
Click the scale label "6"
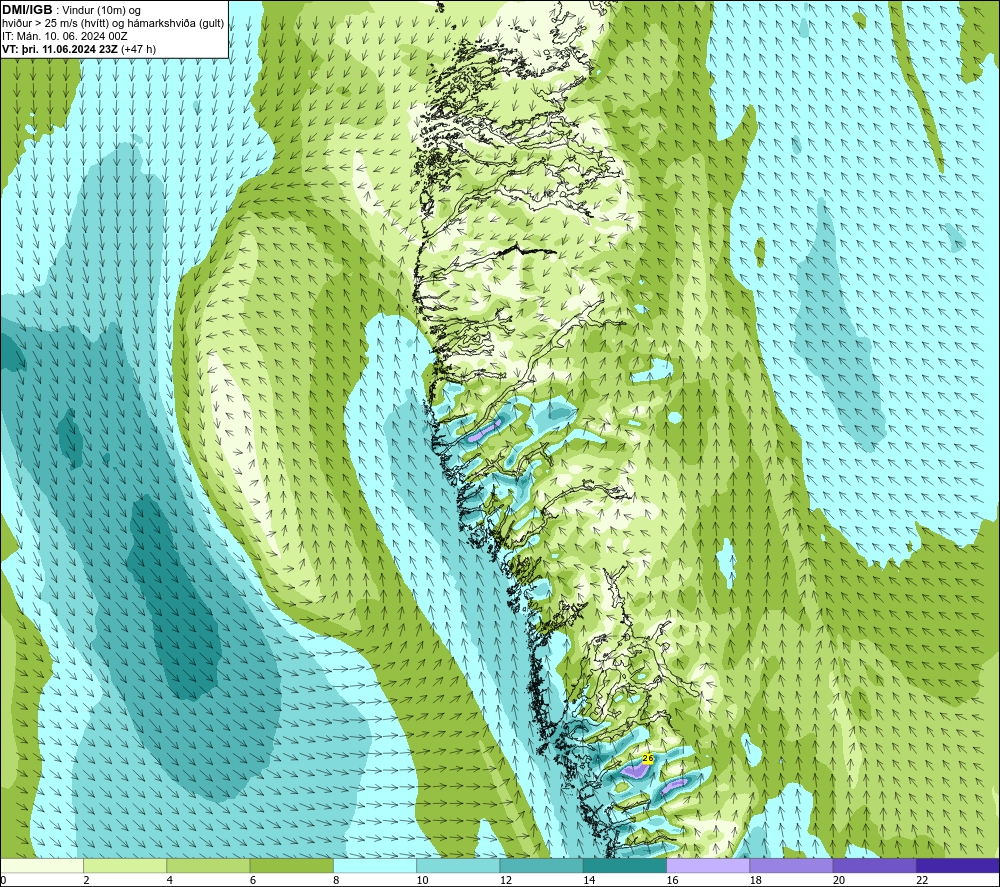253,880
